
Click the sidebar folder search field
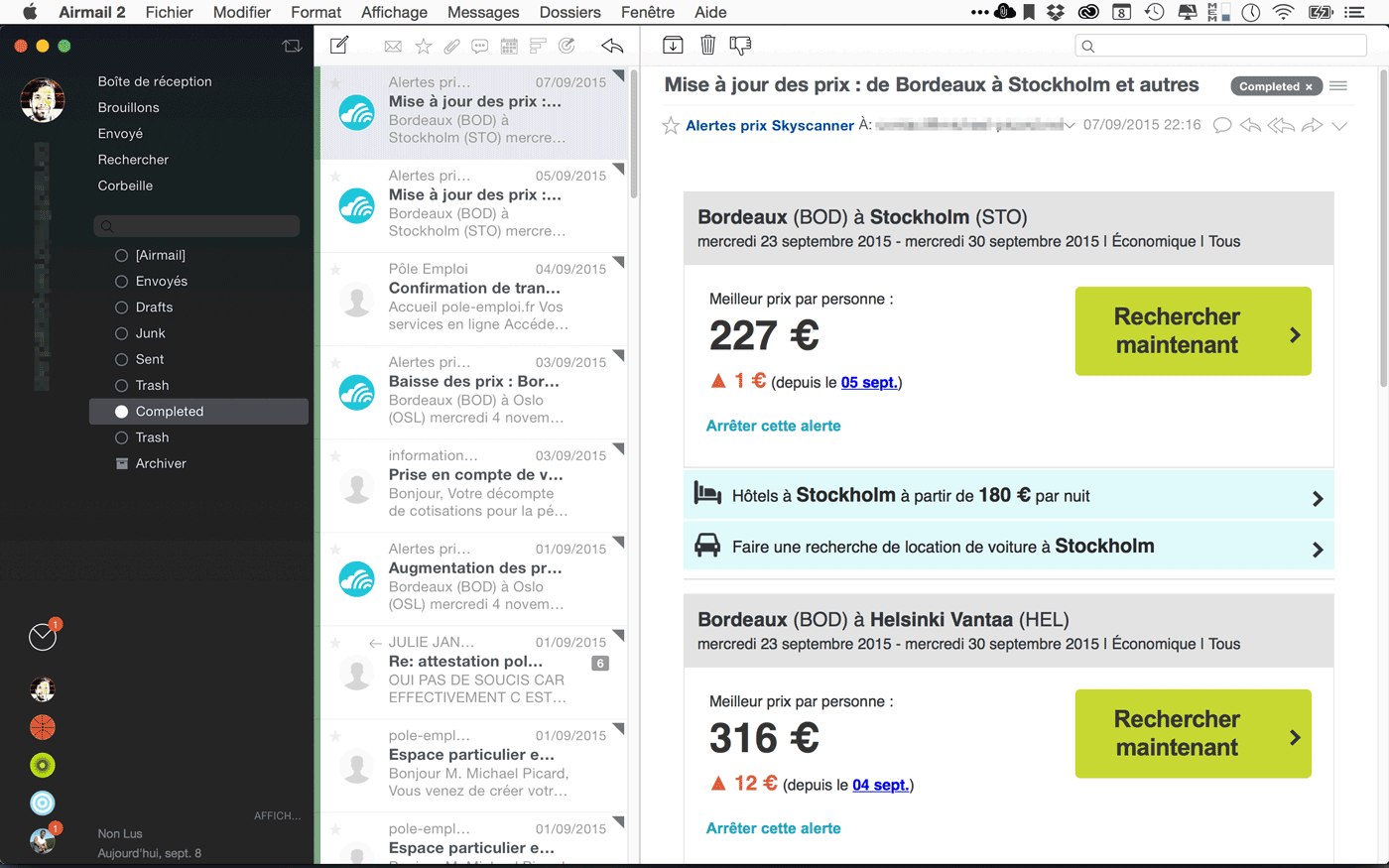tap(196, 226)
